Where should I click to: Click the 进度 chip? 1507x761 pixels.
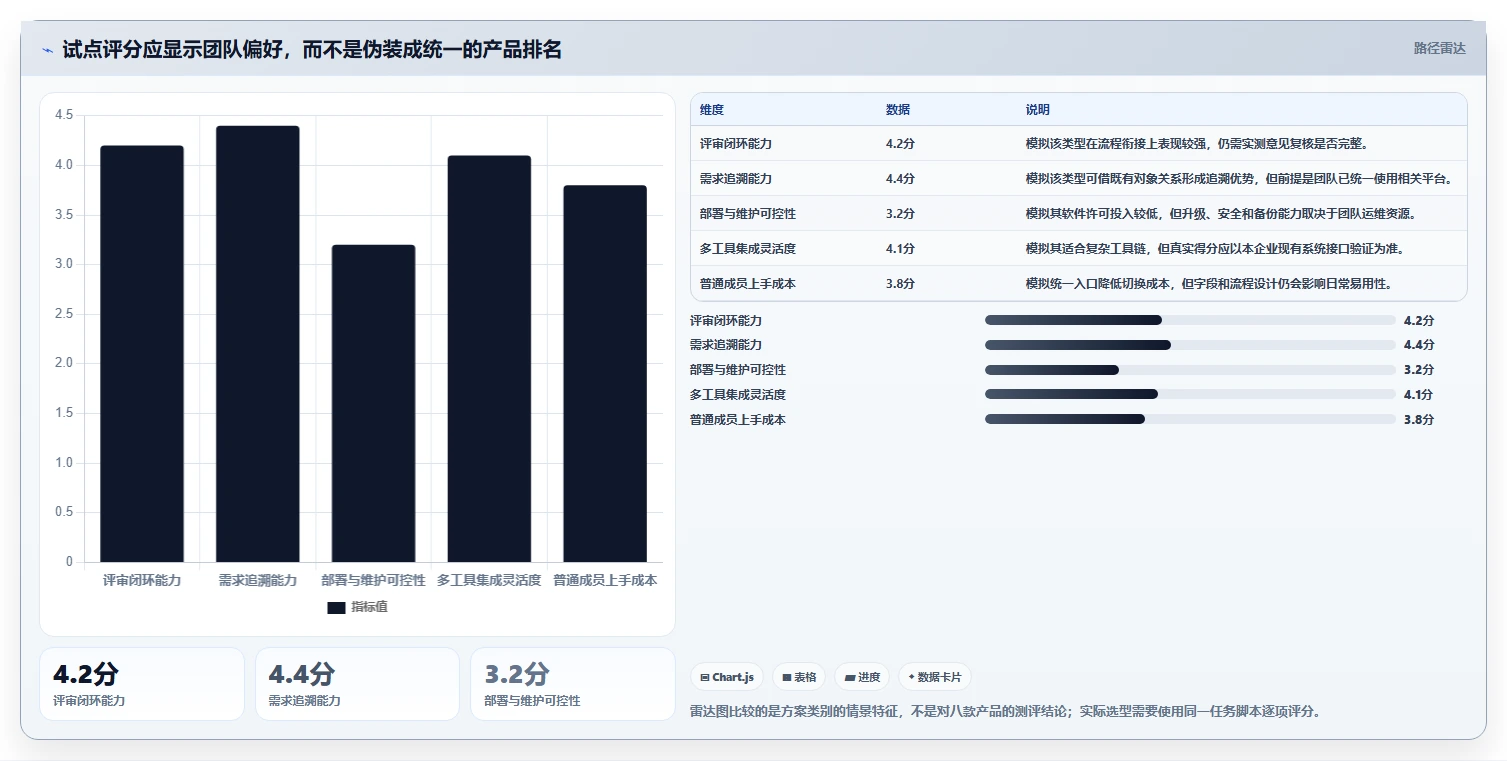(862, 677)
